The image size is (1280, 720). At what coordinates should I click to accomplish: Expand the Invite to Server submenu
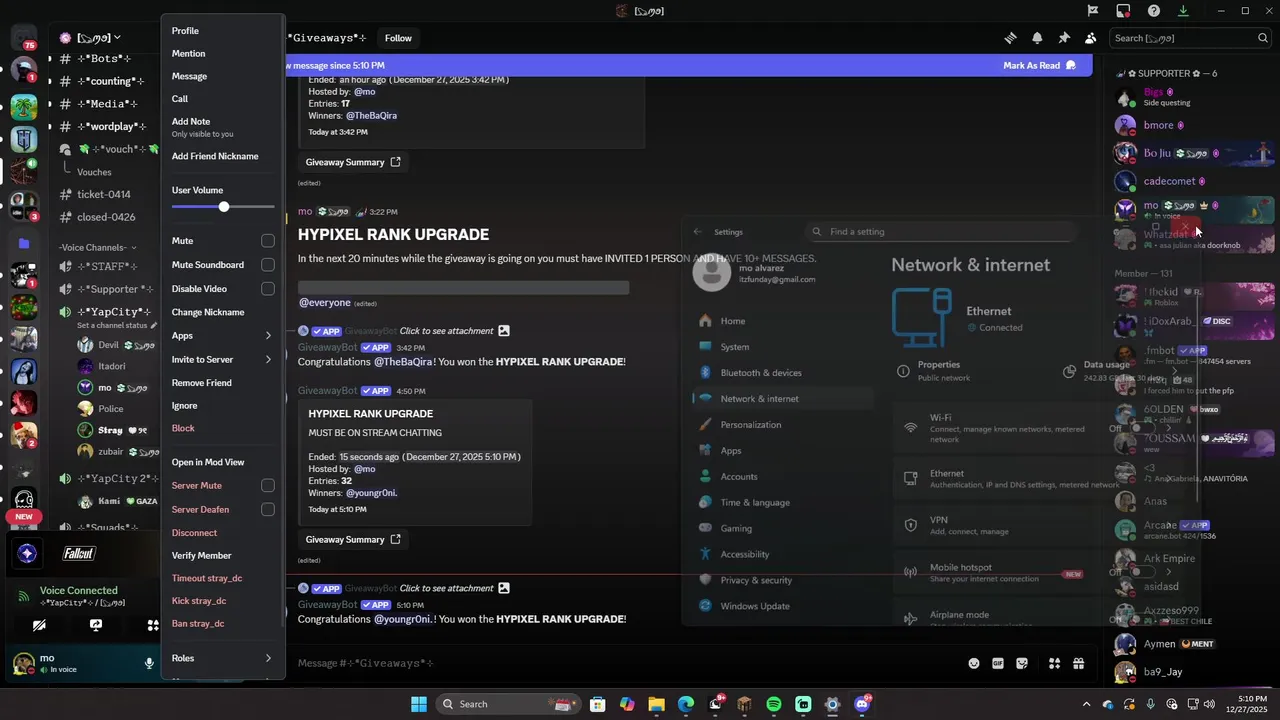(x=222, y=359)
